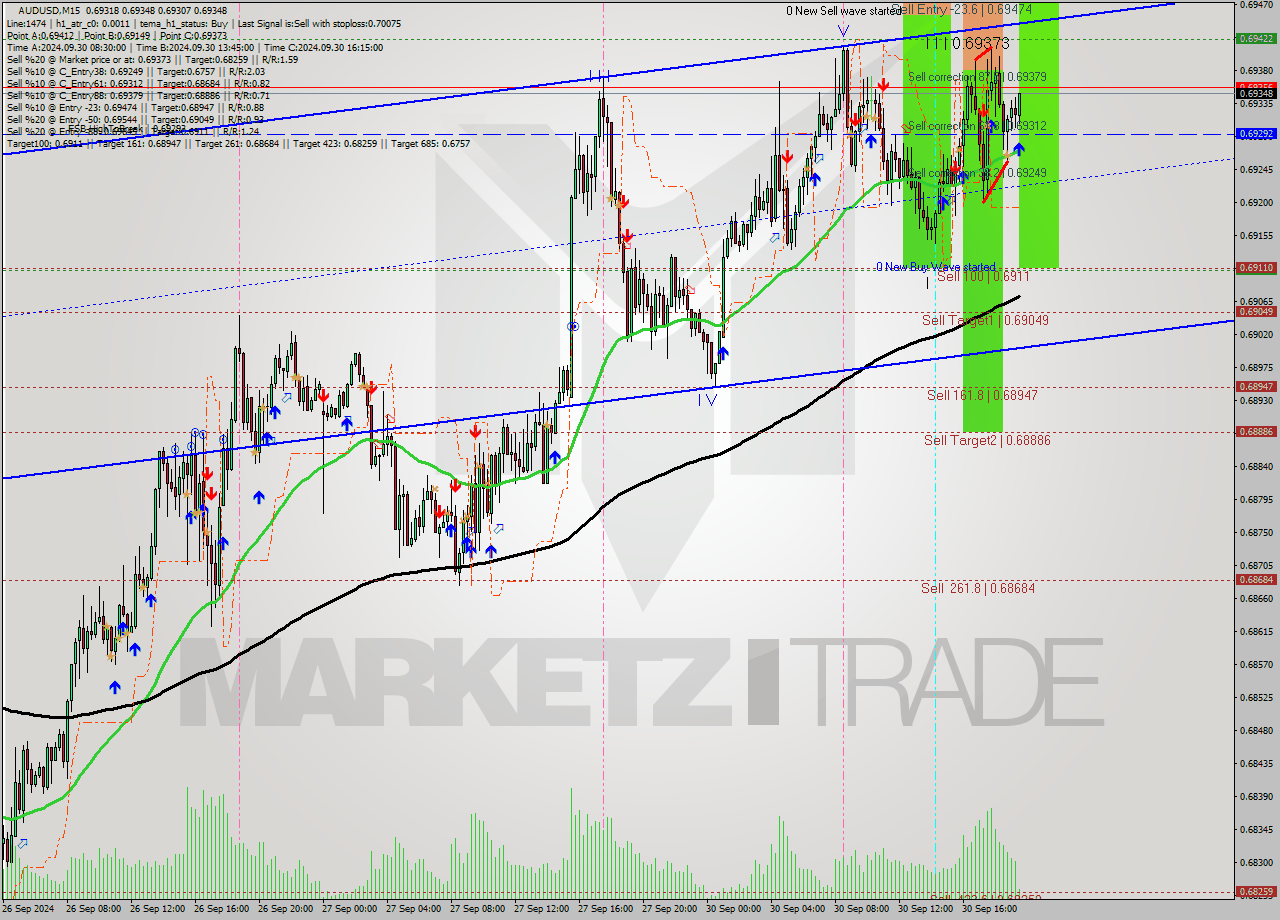Click the 0.68300 price axis value

point(1256,863)
